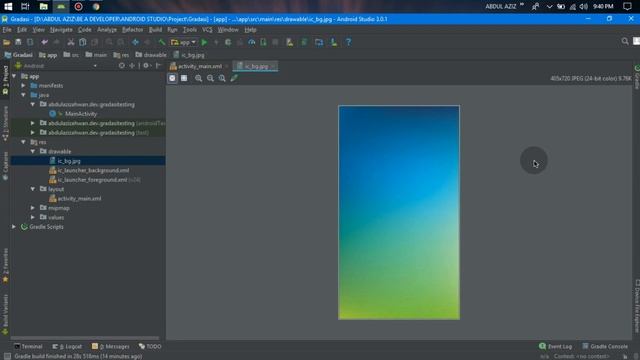Open the app run configuration dropdown
Viewport: 640px width, 360px height.
(183, 42)
